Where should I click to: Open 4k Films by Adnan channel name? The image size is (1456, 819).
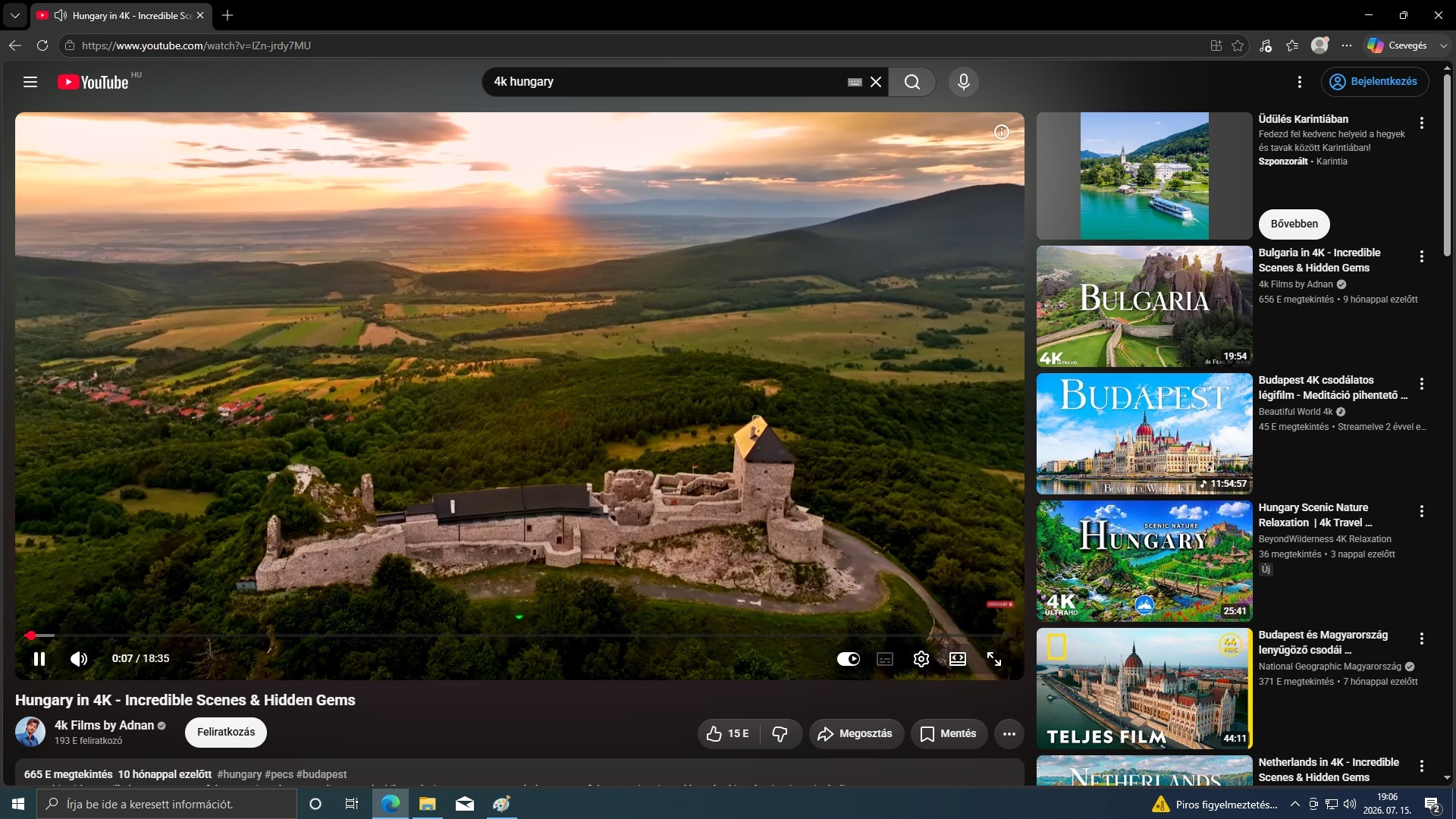(x=104, y=726)
